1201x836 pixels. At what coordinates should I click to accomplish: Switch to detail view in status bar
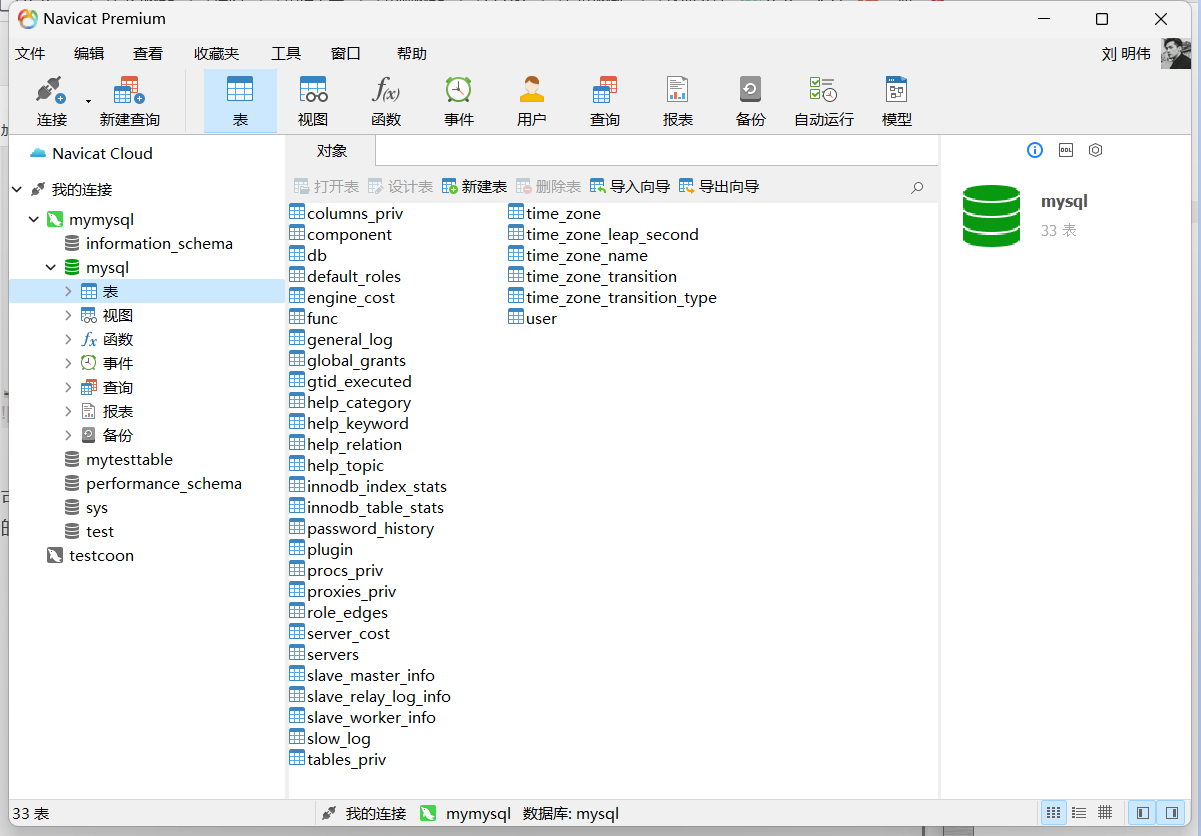click(1079, 813)
